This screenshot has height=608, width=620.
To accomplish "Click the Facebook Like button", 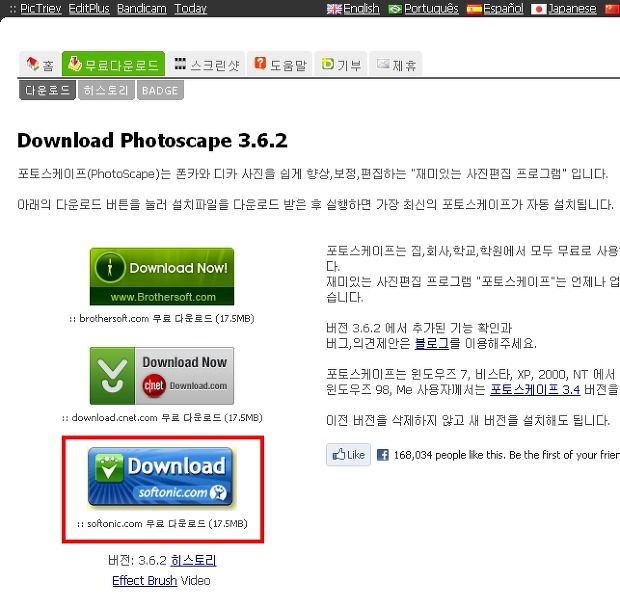I will [348, 455].
